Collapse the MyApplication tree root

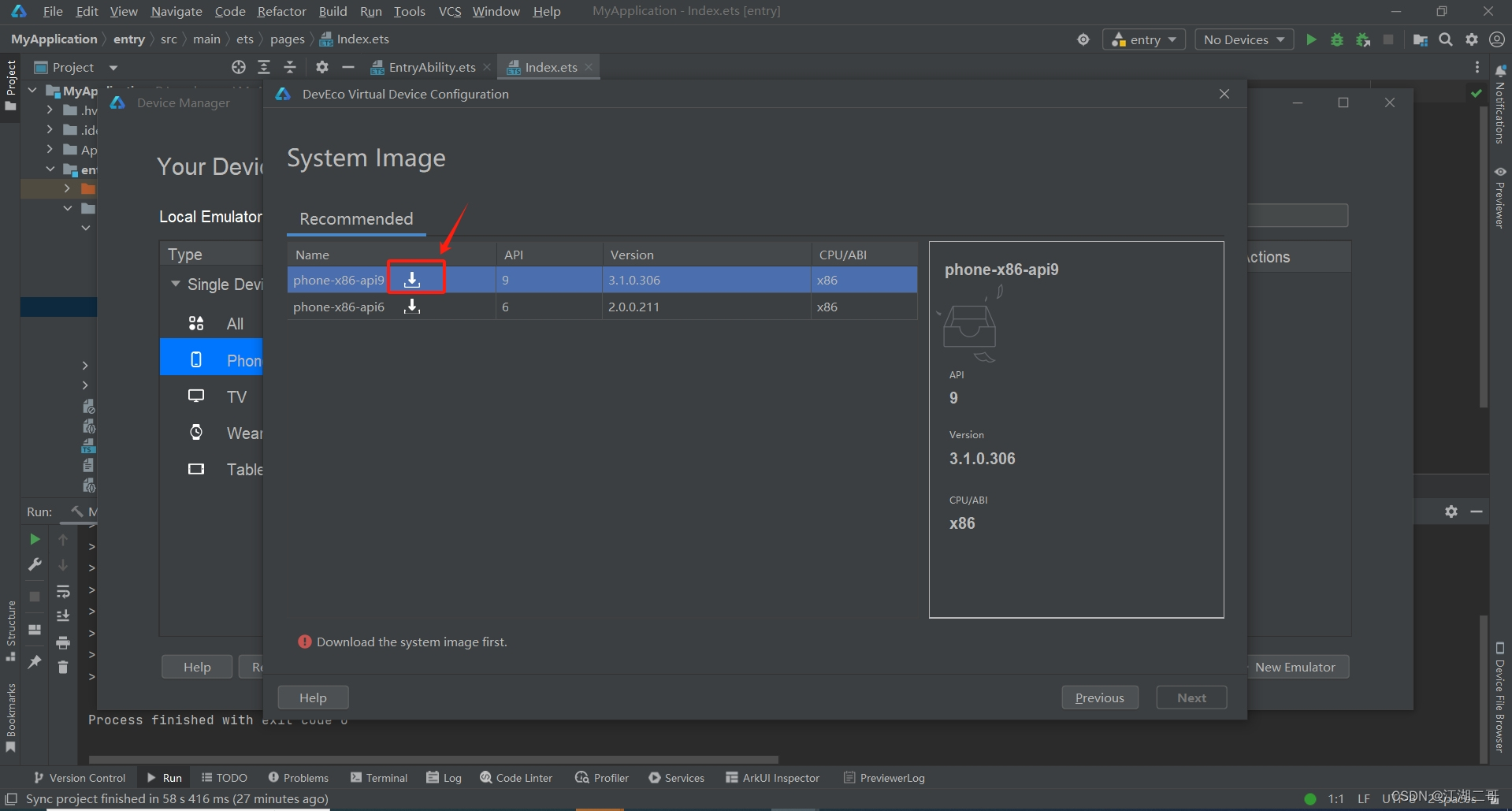(x=32, y=91)
